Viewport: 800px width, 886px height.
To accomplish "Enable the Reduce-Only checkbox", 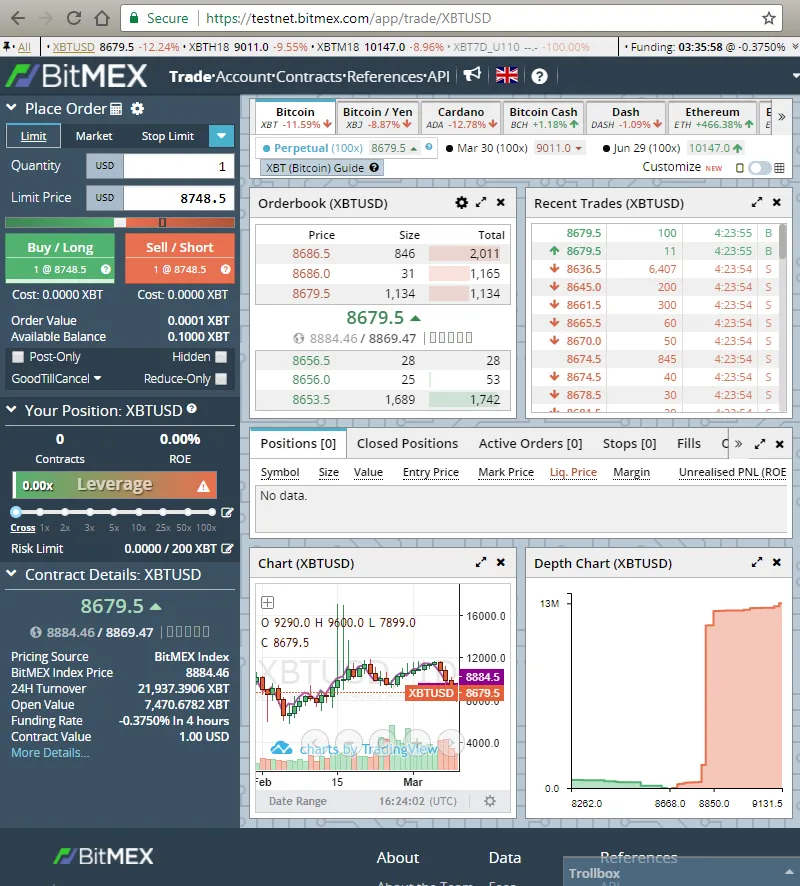I will click(x=221, y=379).
